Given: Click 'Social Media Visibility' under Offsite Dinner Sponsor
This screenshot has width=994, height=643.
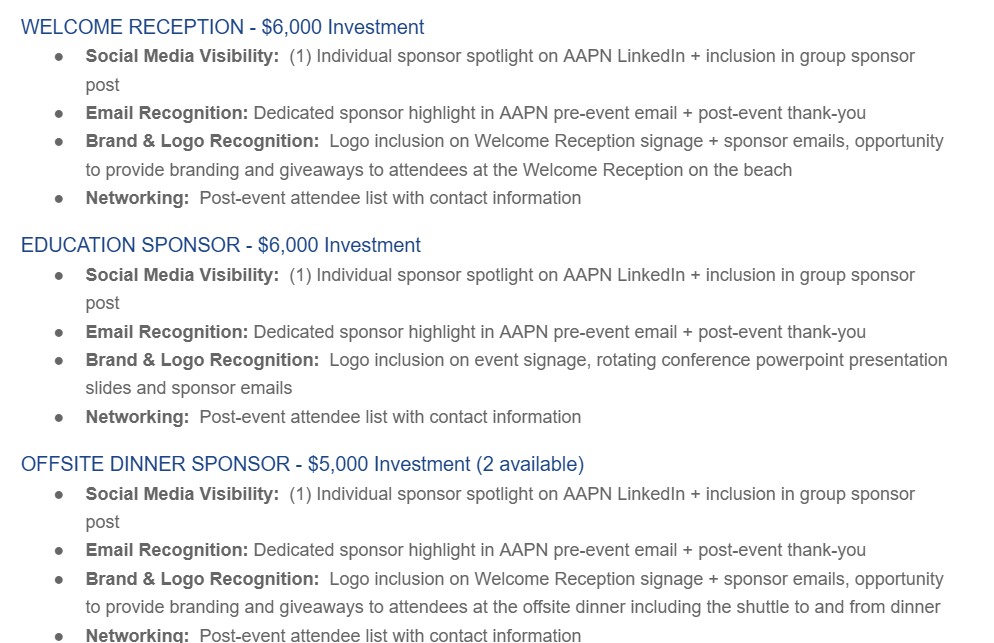Looking at the screenshot, I should pyautogui.click(x=182, y=494).
